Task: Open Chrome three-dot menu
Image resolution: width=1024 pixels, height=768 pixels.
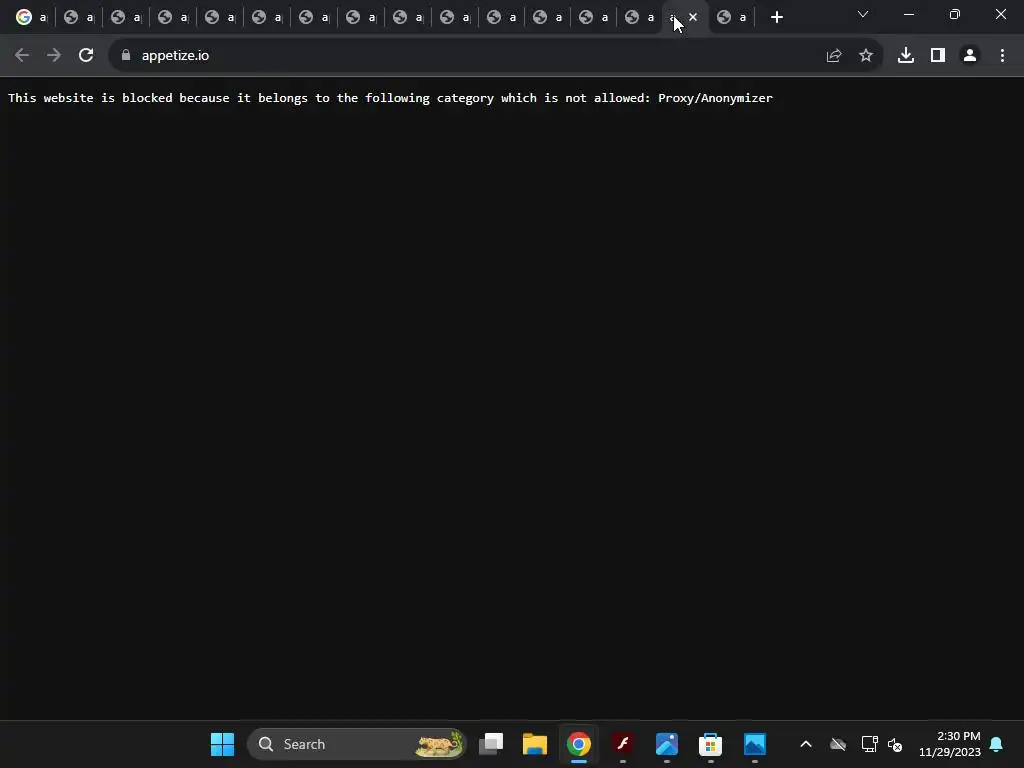Action: tap(1002, 56)
